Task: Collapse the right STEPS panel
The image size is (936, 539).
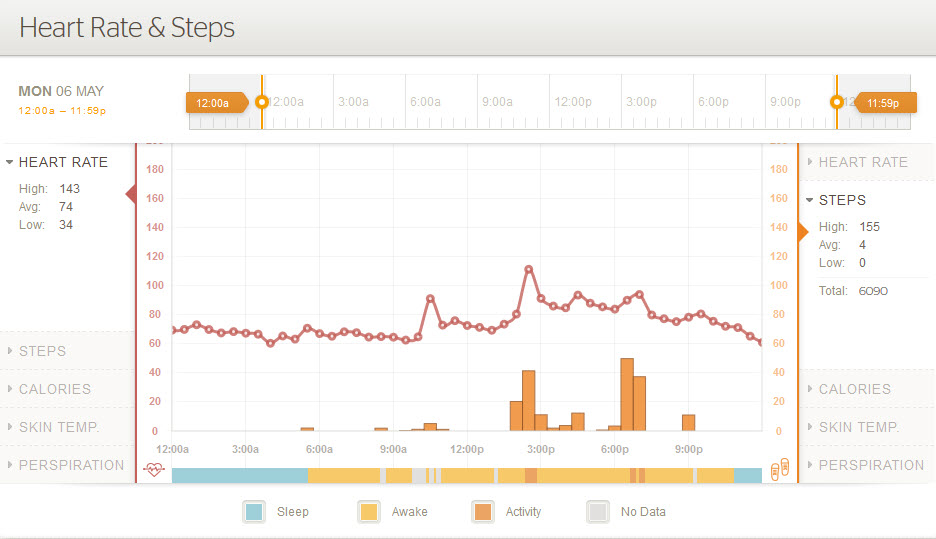Action: click(x=842, y=200)
